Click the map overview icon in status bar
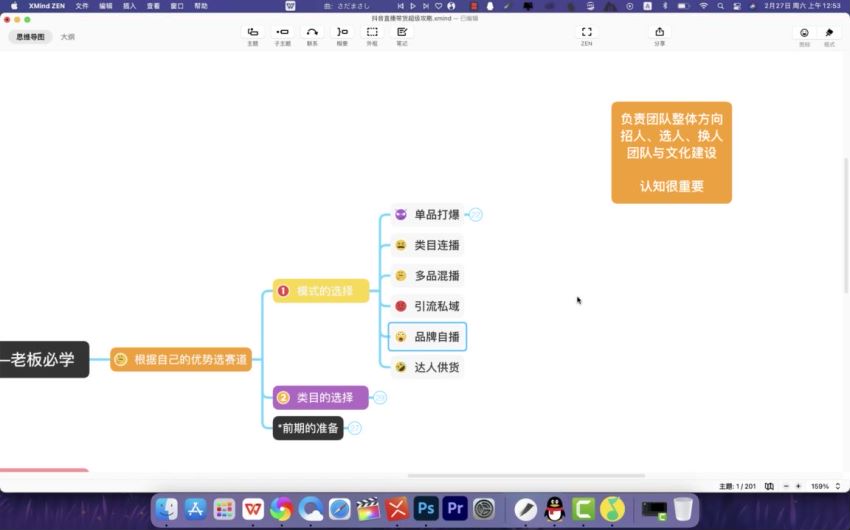The height and width of the screenshot is (530, 850). [769, 486]
